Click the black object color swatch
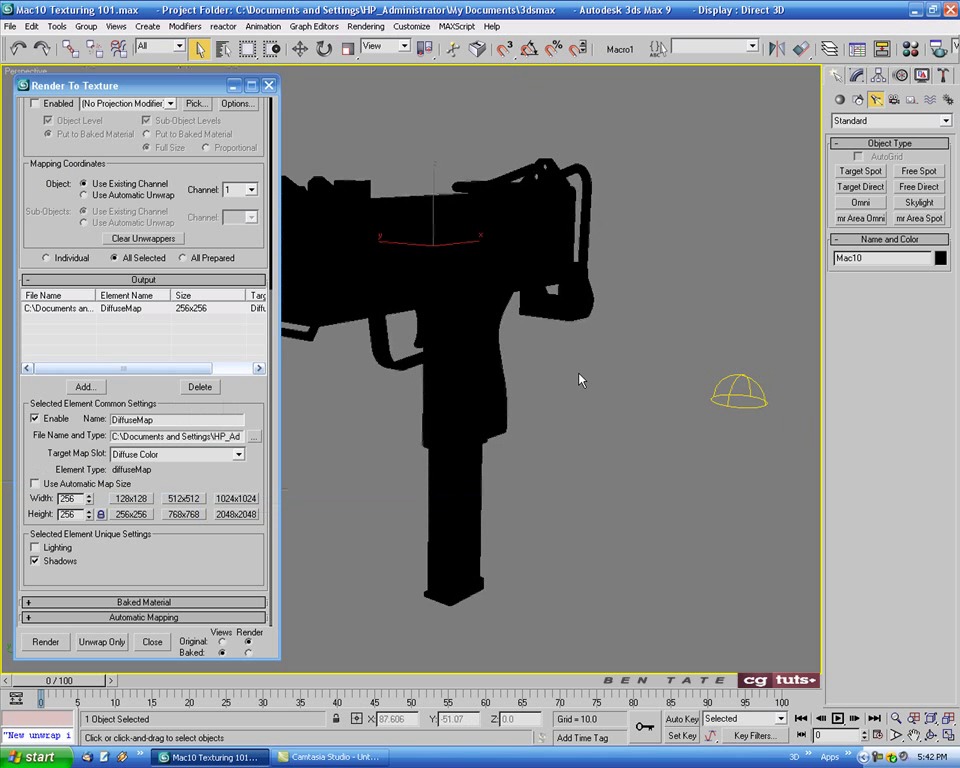Viewport: 960px width, 768px height. pyautogui.click(x=940, y=258)
